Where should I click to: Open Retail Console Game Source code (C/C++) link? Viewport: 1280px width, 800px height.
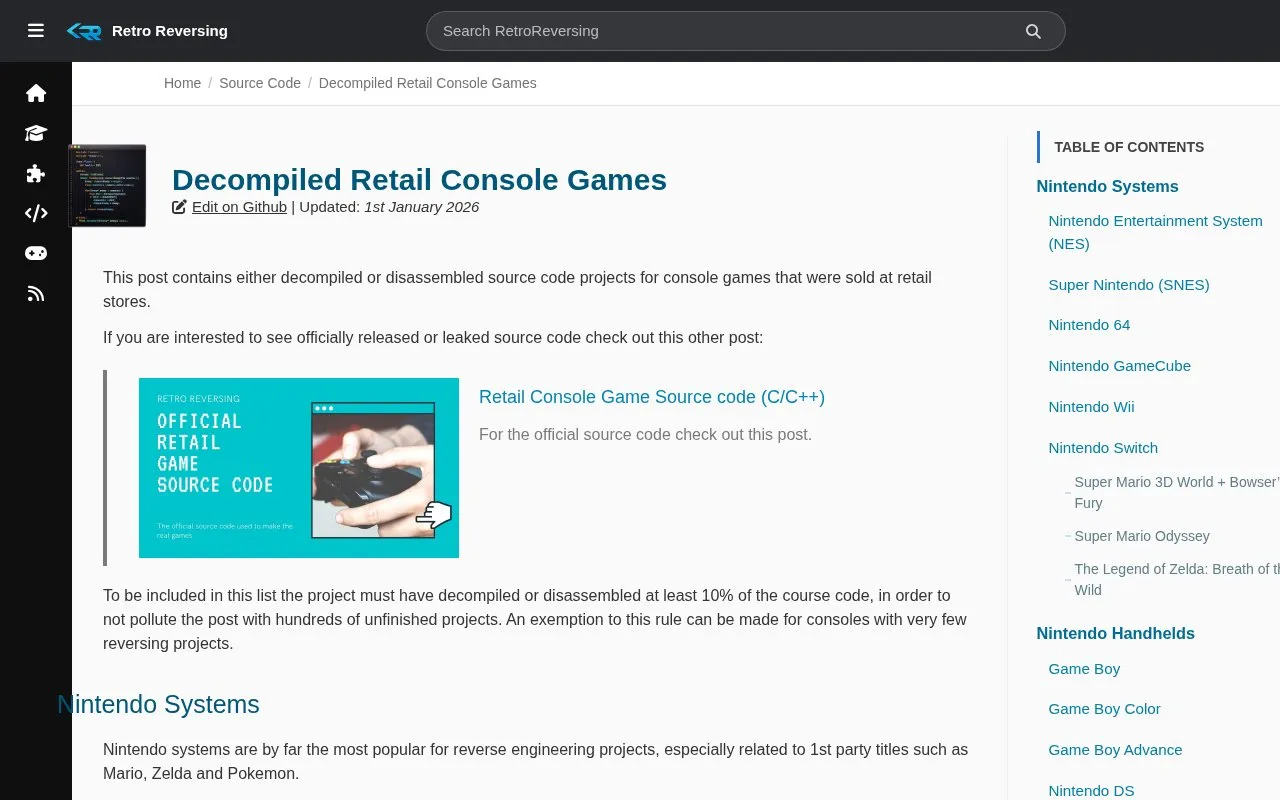pos(652,397)
